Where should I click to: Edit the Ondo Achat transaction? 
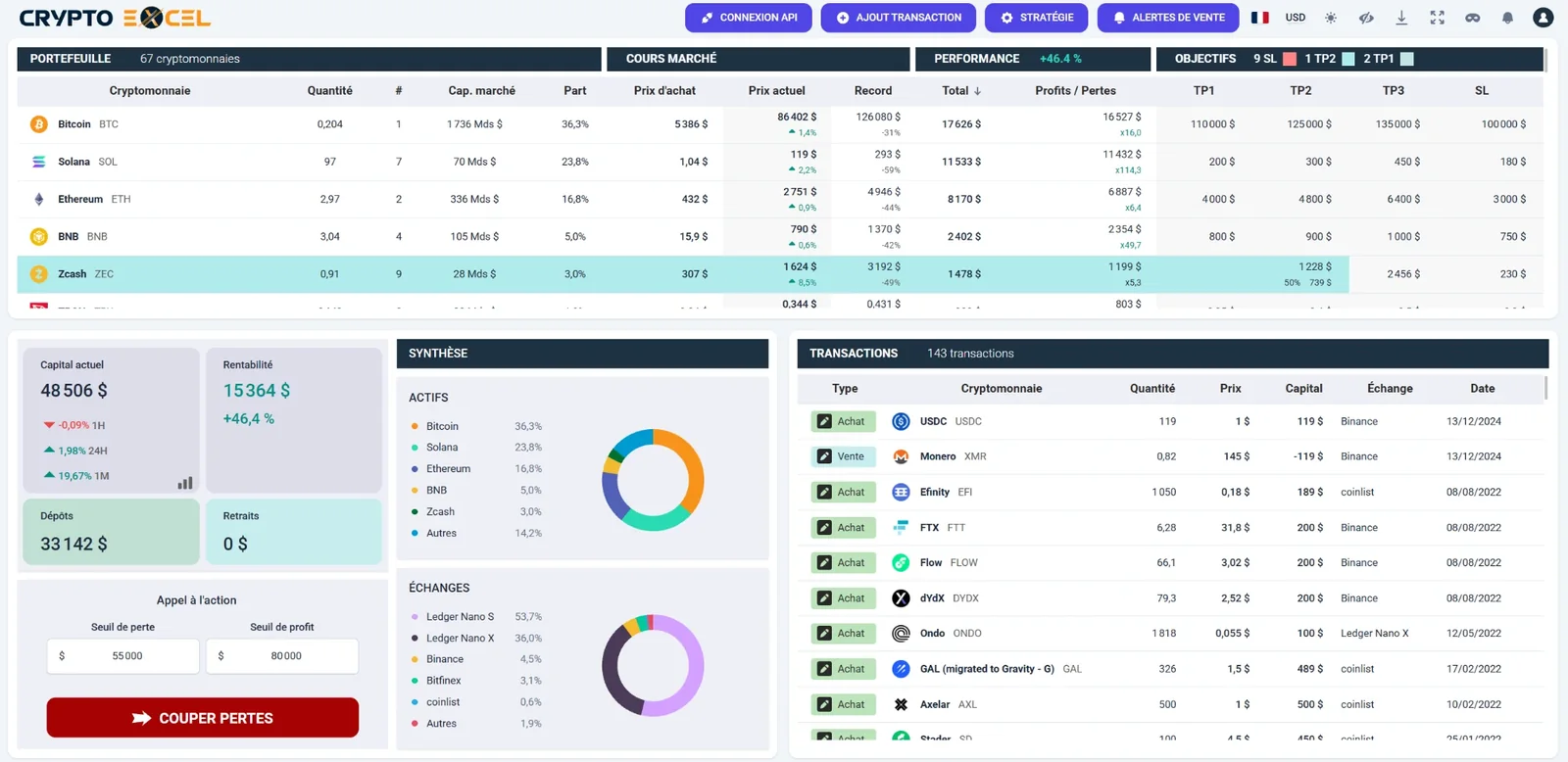(x=842, y=633)
